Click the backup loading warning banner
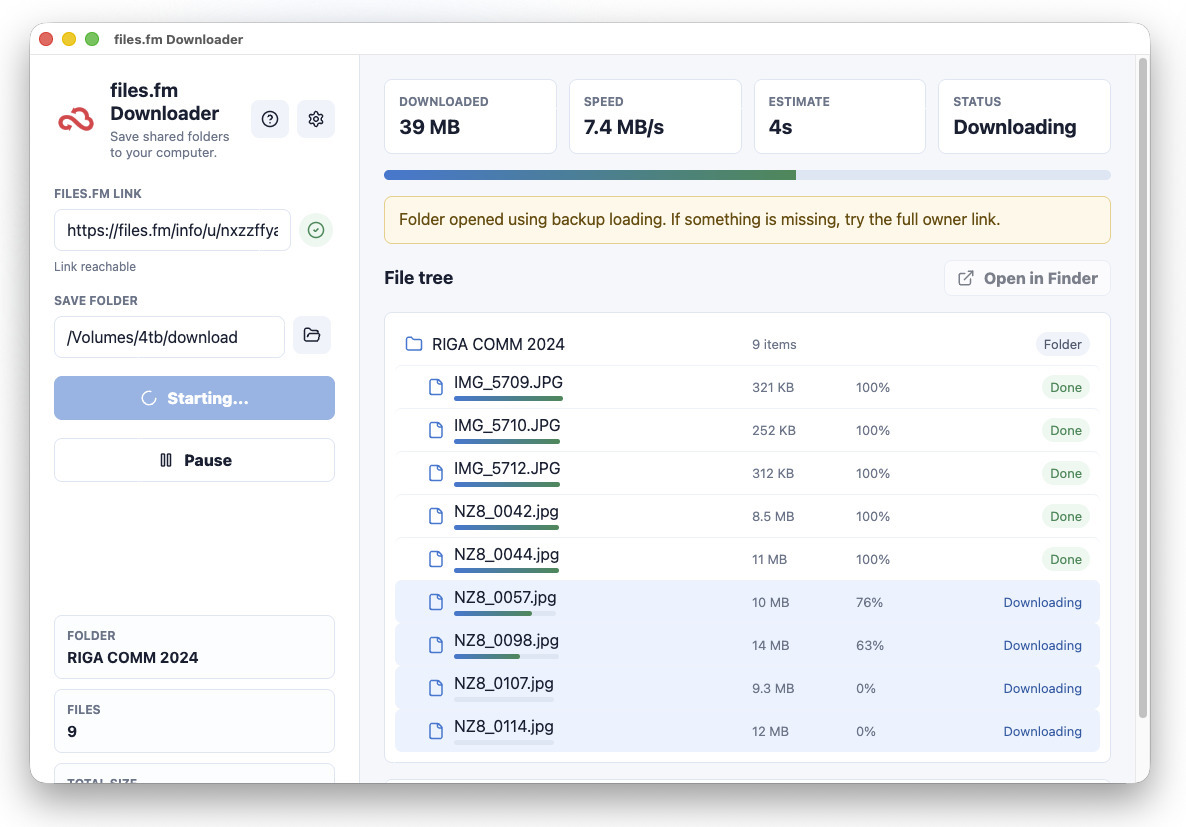This screenshot has width=1186, height=827. (x=747, y=220)
